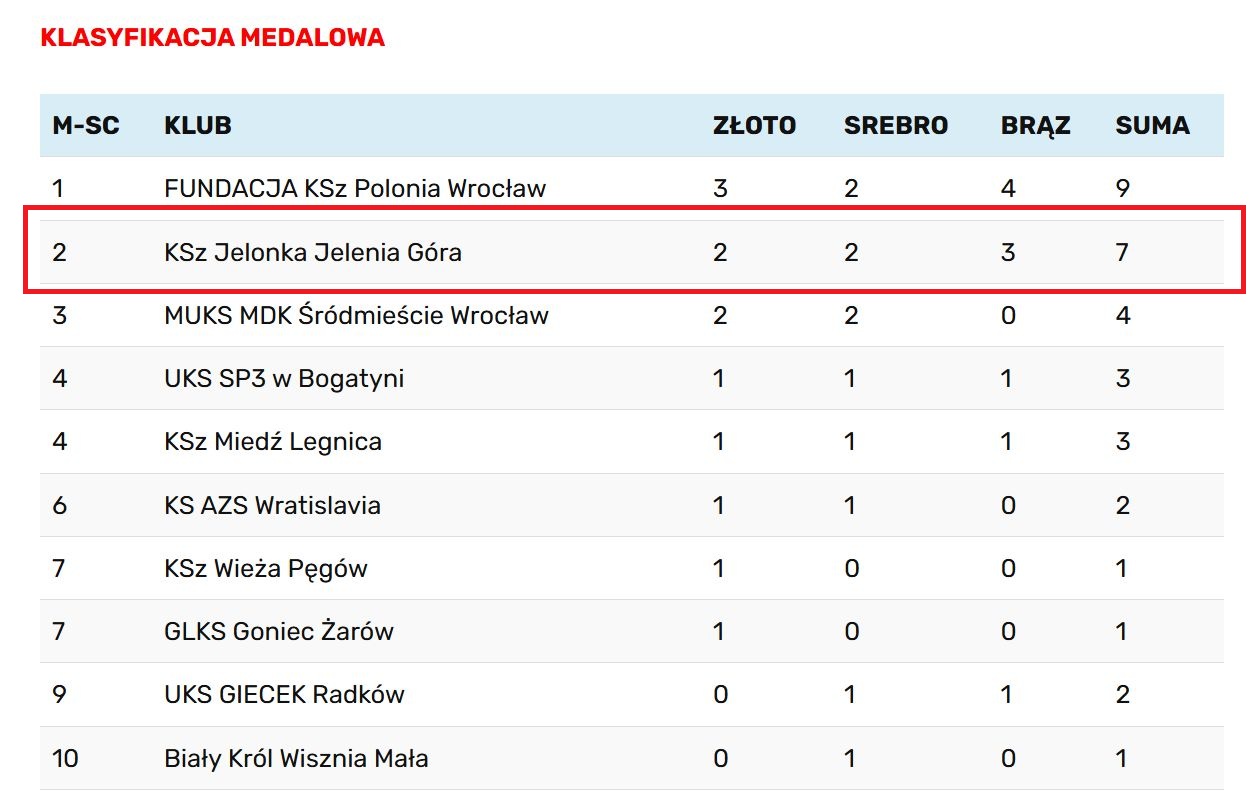Click Biały Król Wisznia Mała club name
This screenshot has width=1250, height=803.
point(296,759)
